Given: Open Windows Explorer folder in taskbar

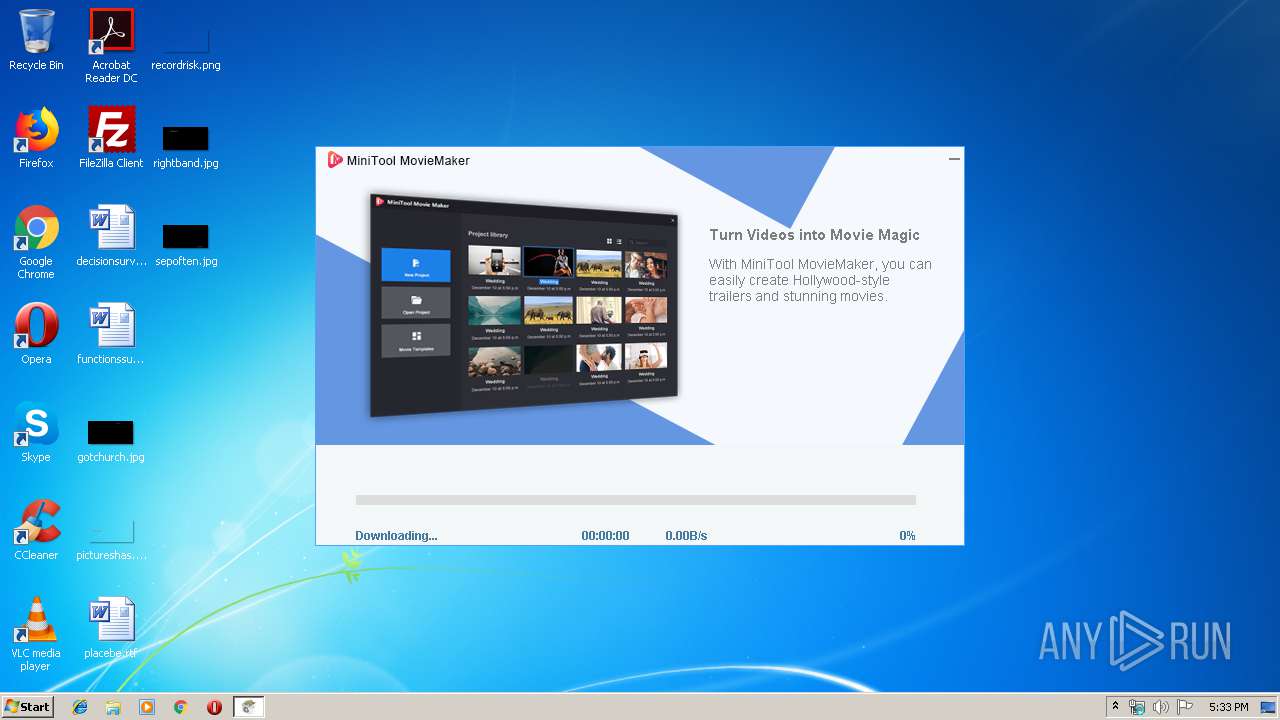Looking at the screenshot, I should [113, 707].
